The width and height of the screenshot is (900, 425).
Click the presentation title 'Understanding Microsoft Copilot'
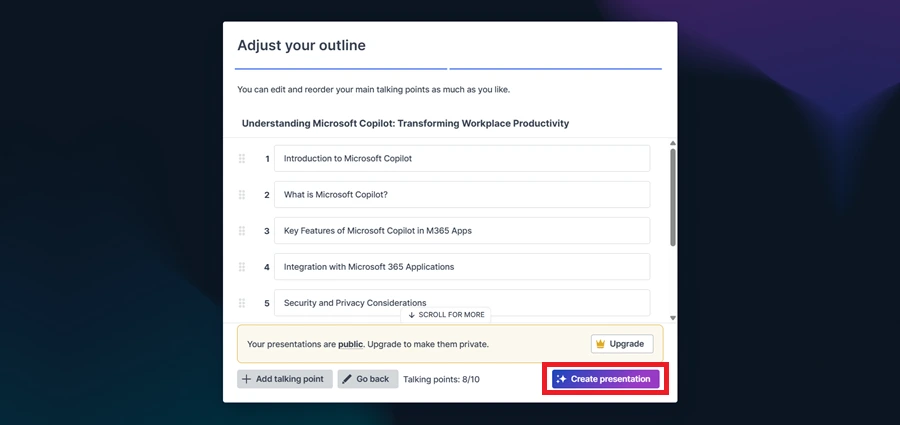[x=405, y=123]
